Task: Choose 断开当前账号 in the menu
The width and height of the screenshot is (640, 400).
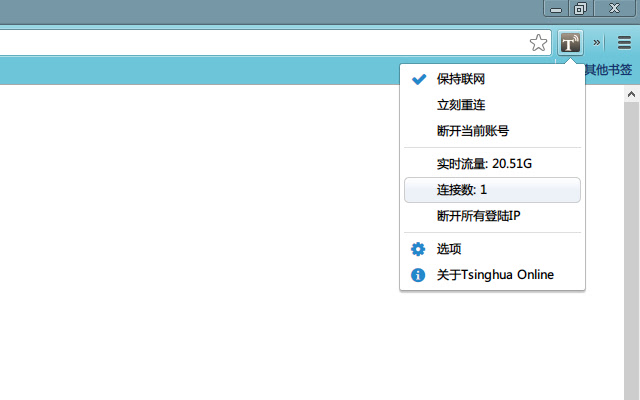Action: tap(492, 131)
